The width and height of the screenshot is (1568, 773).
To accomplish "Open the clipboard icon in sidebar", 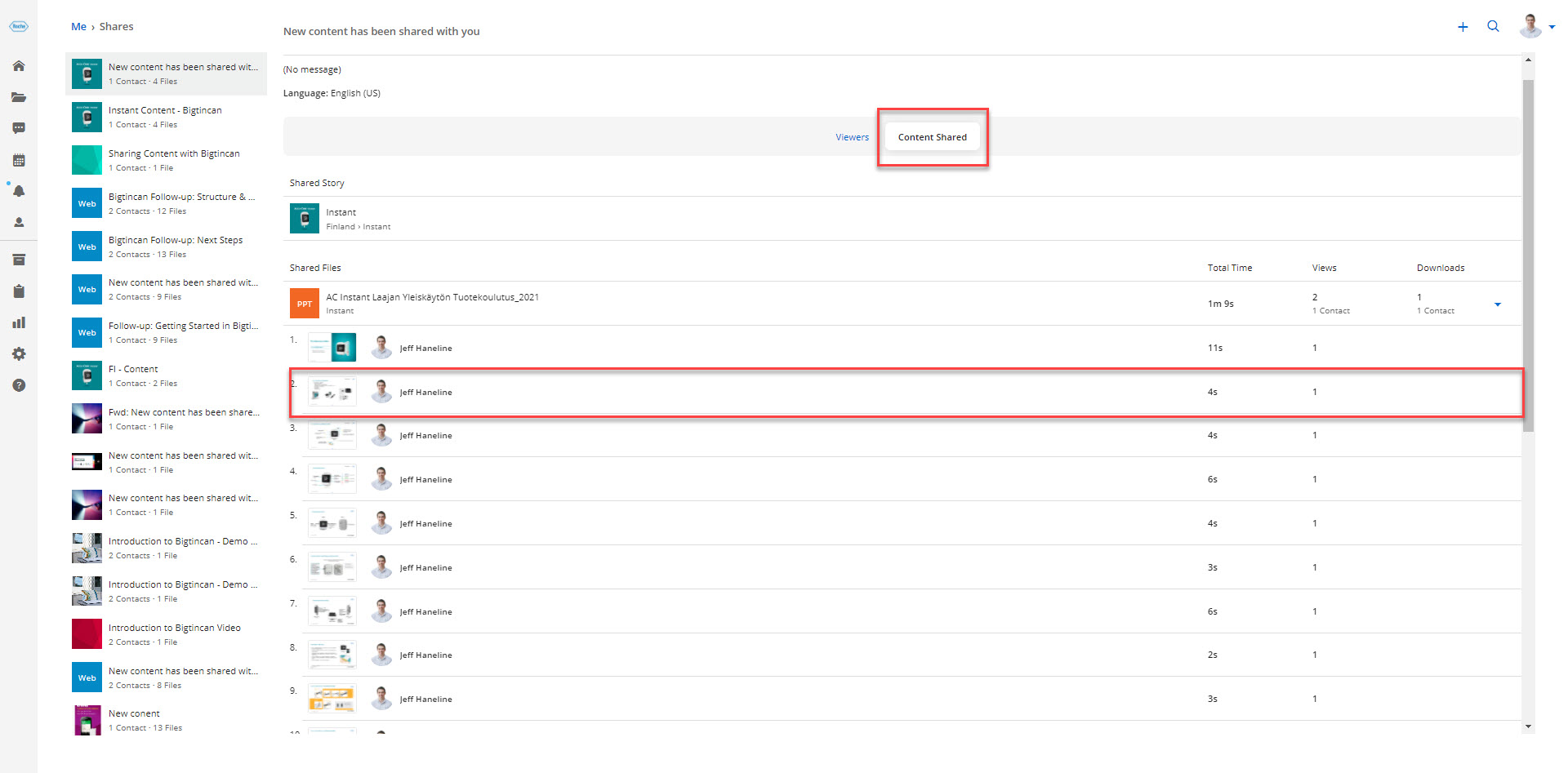I will tap(19, 291).
